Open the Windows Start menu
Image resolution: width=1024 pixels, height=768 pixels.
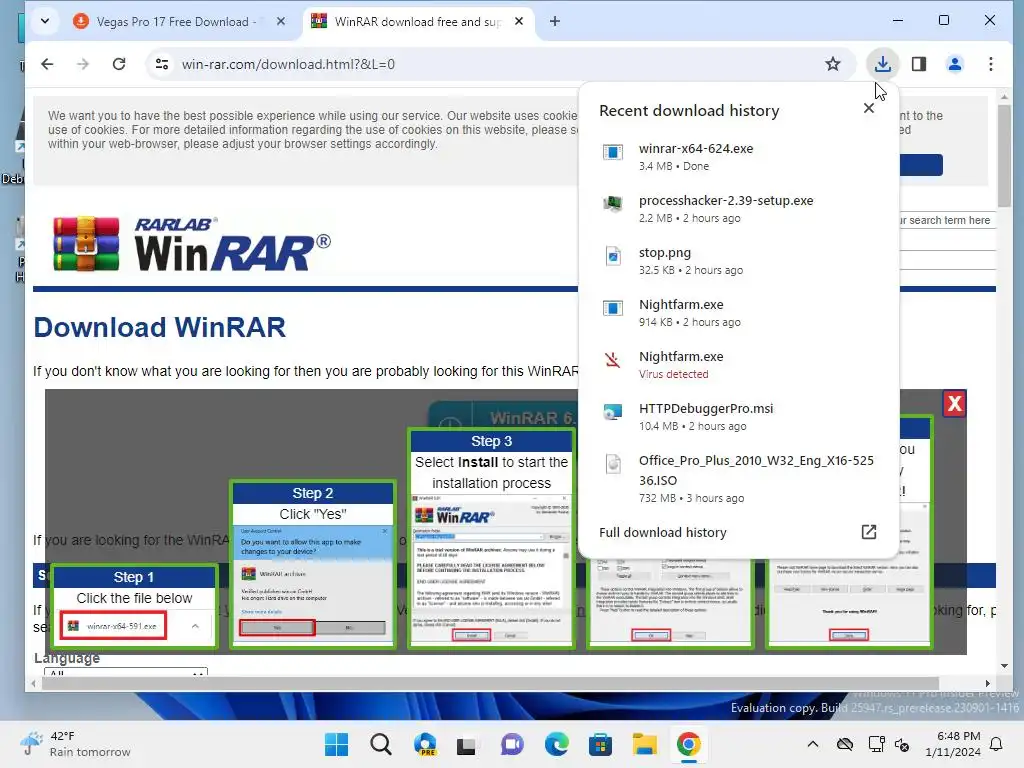pyautogui.click(x=337, y=744)
